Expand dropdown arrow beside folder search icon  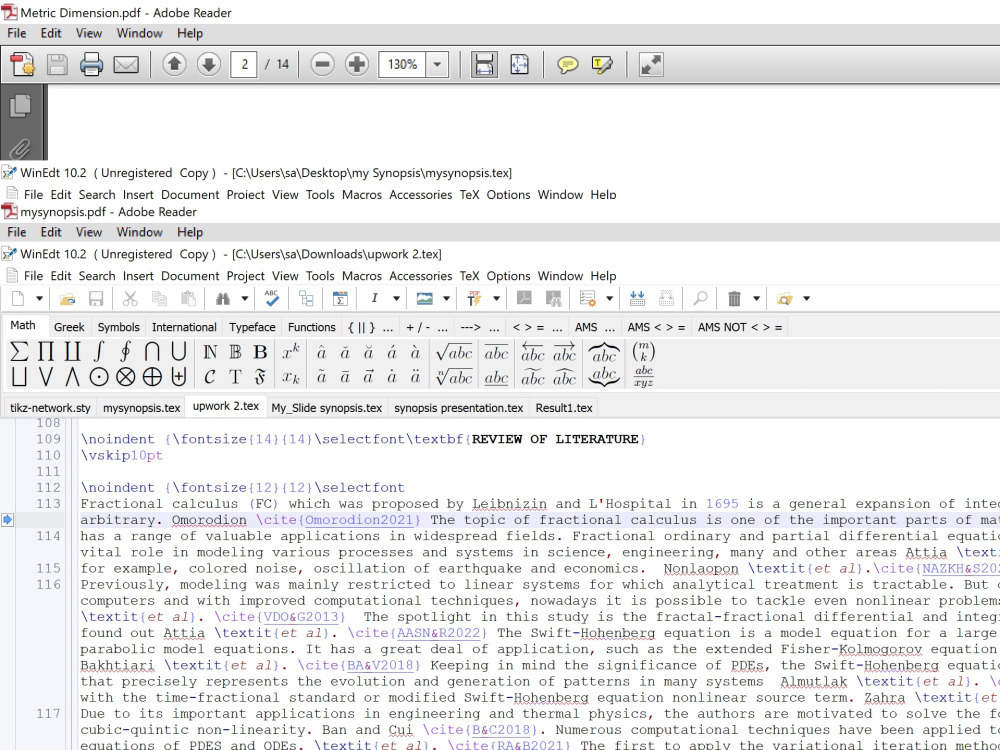tap(806, 298)
